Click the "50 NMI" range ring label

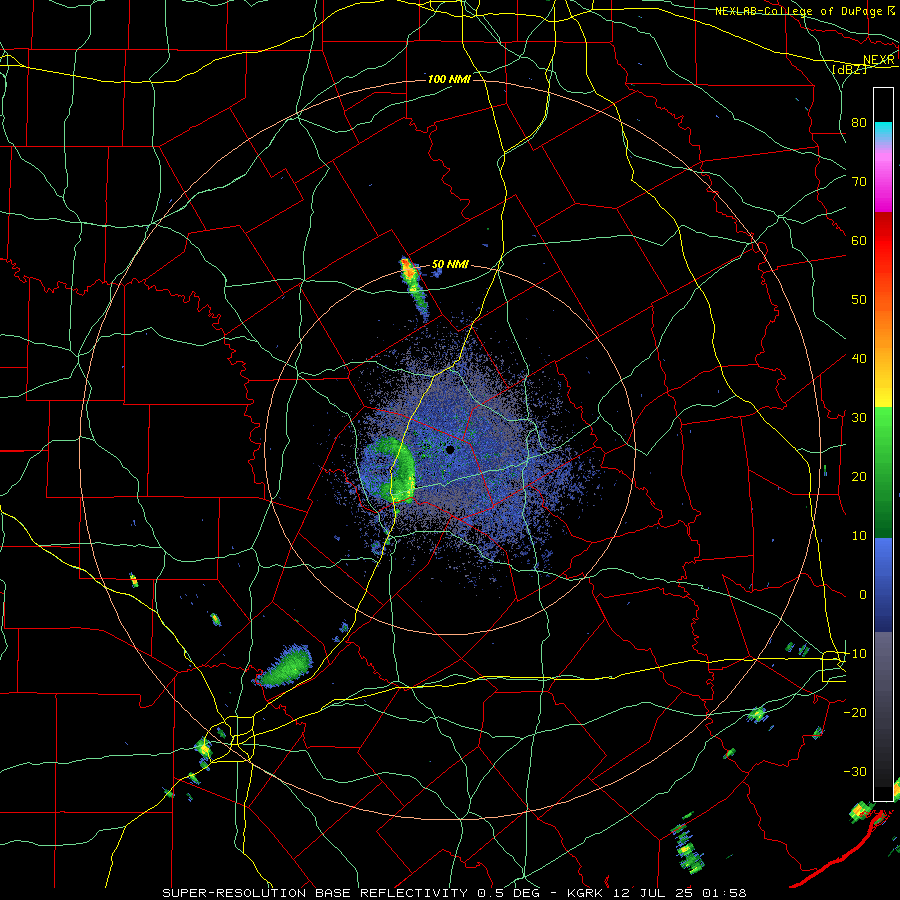(x=450, y=265)
